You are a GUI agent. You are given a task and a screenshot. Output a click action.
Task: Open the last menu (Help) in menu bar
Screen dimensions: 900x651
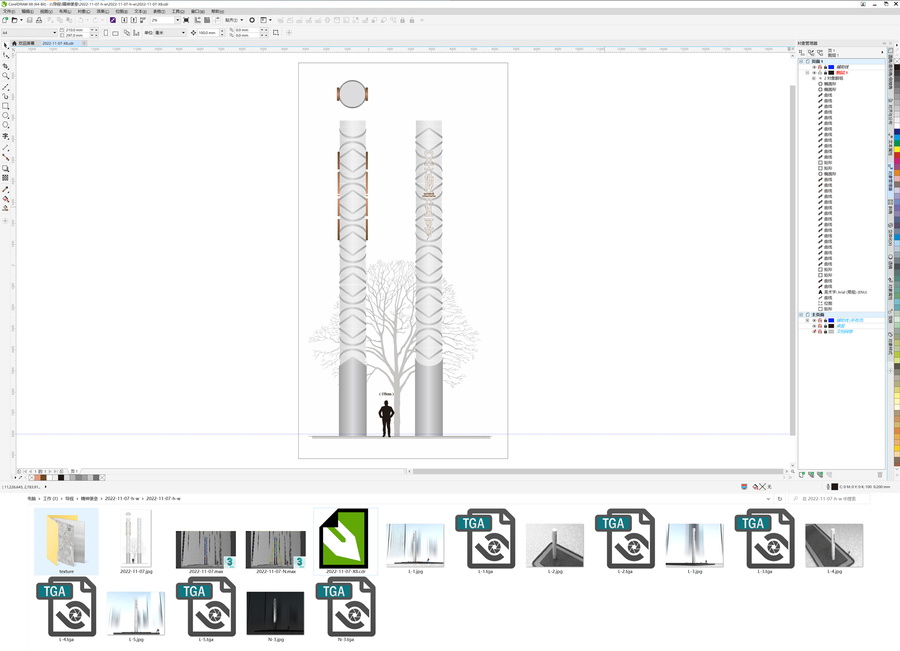tap(218, 11)
